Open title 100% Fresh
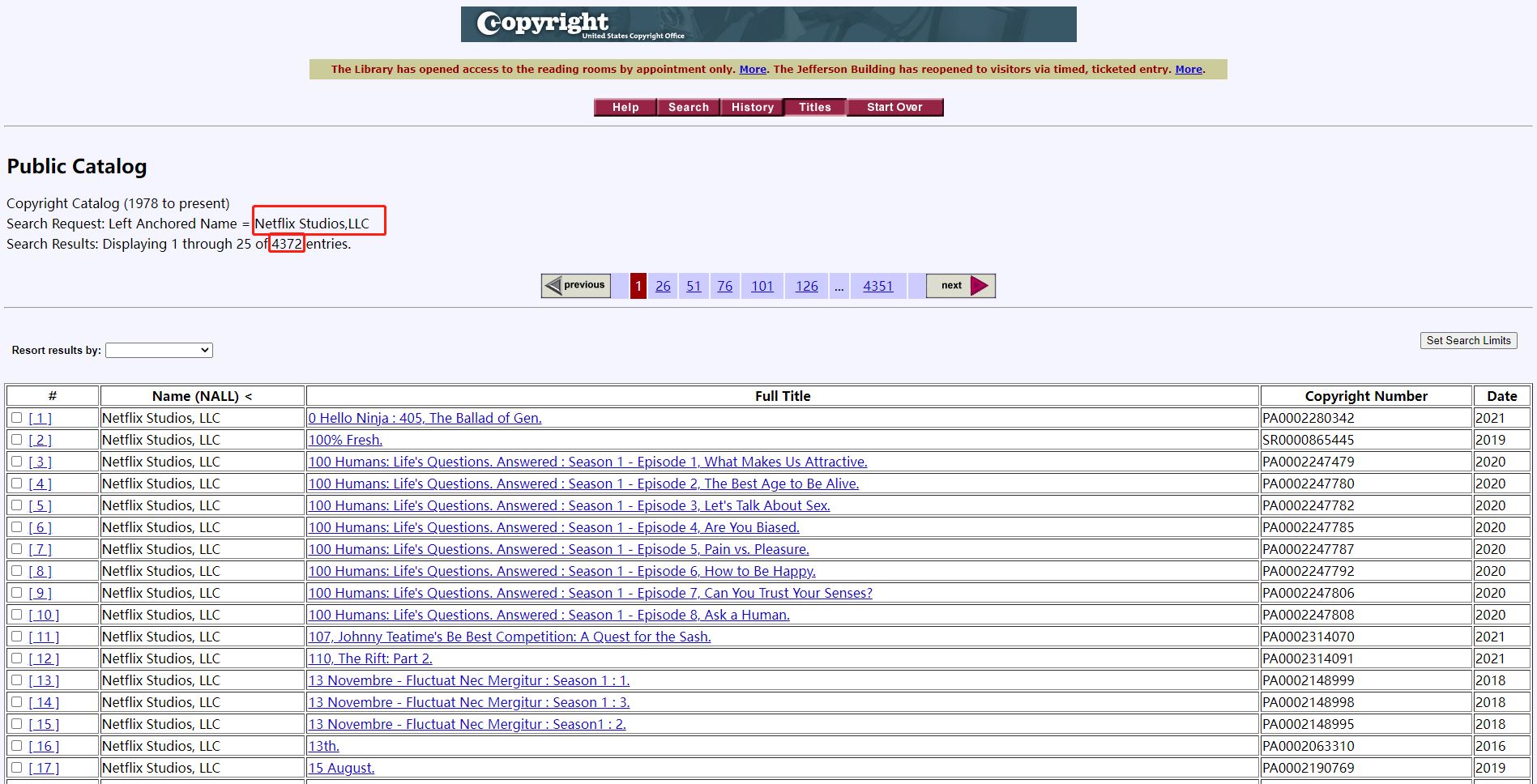Screen dimensions: 1537x784 point(345,440)
